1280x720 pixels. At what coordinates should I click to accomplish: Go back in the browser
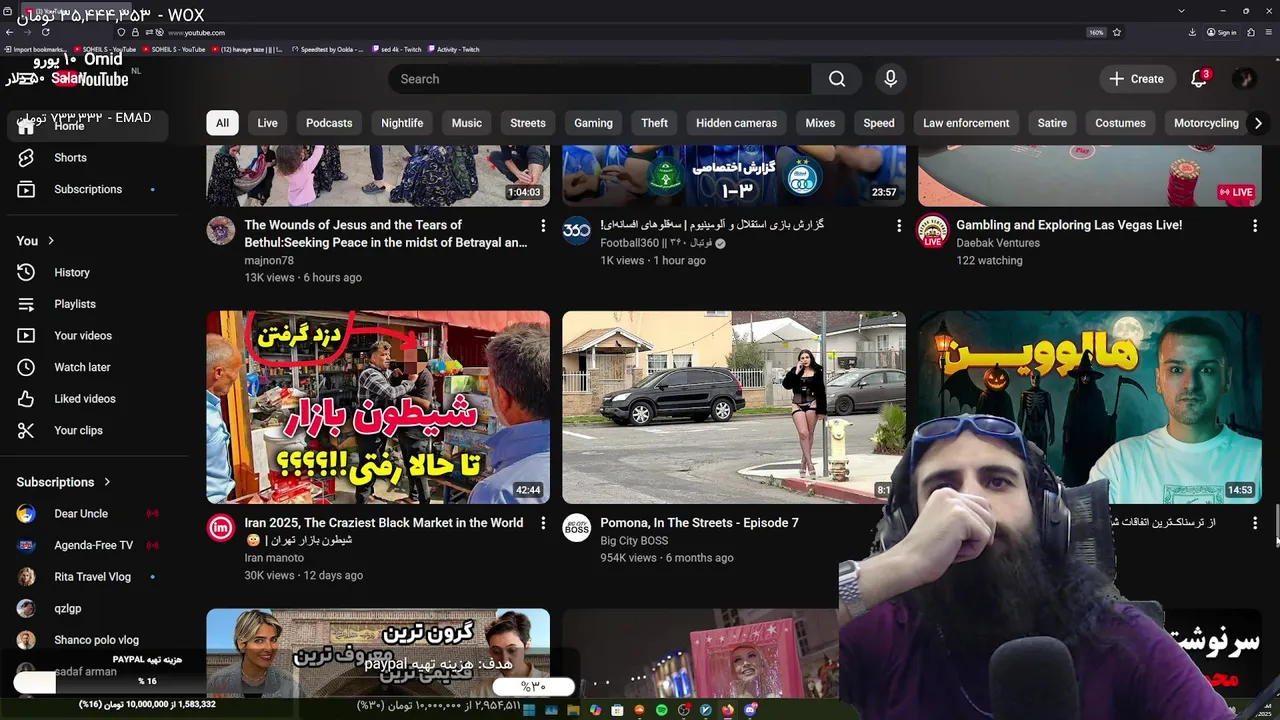[9, 32]
